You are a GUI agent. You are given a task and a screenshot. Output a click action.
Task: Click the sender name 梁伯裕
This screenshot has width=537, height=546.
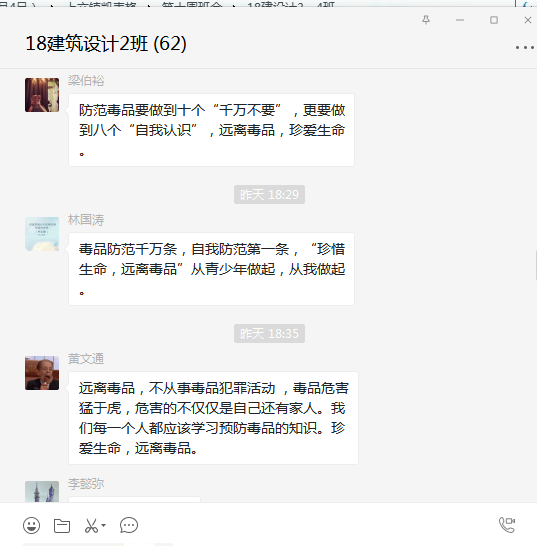point(86,81)
